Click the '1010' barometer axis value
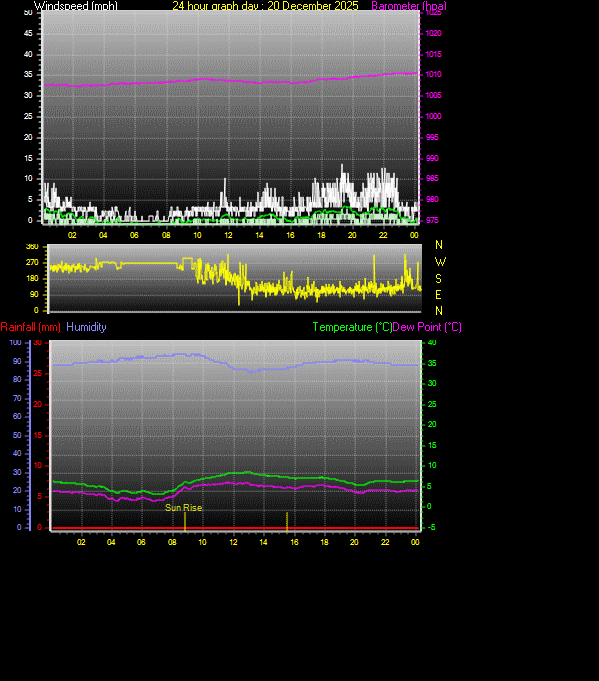The height and width of the screenshot is (681, 599). [434, 74]
